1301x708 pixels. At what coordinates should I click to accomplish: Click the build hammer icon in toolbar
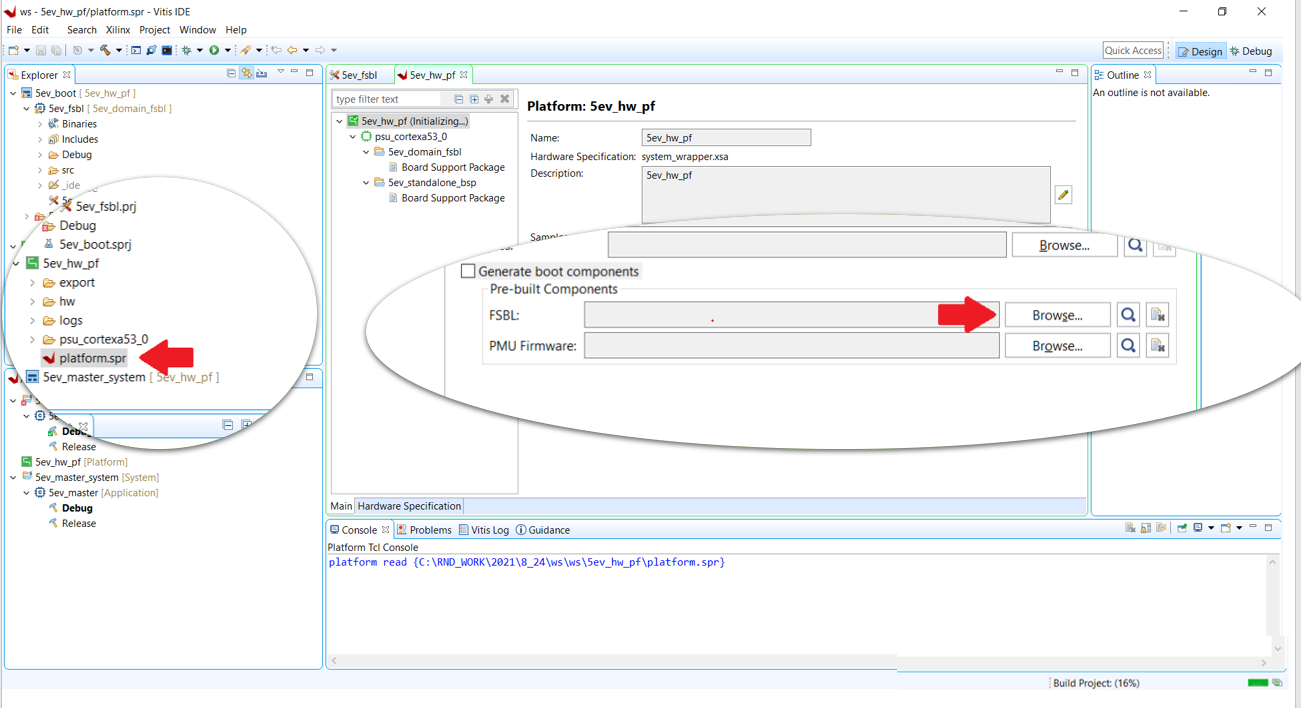pos(104,50)
